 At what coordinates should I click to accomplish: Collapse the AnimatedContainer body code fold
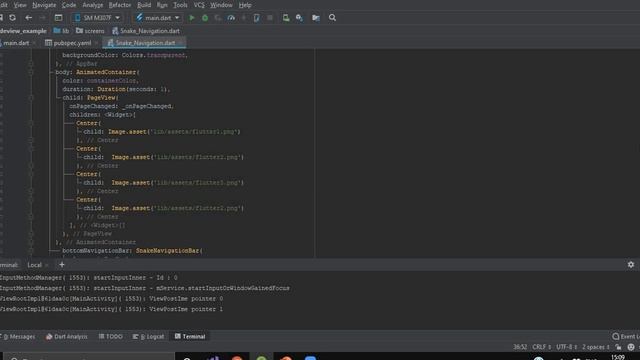31,72
